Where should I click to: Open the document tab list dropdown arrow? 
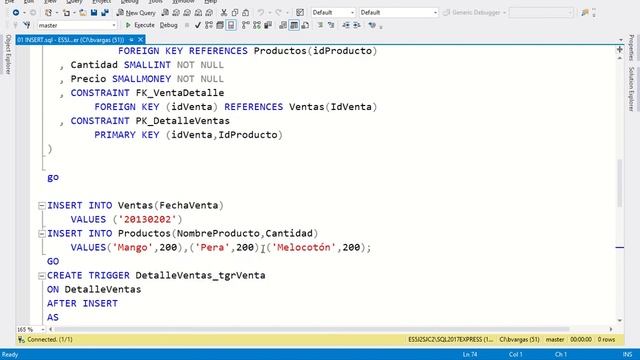click(x=621, y=40)
